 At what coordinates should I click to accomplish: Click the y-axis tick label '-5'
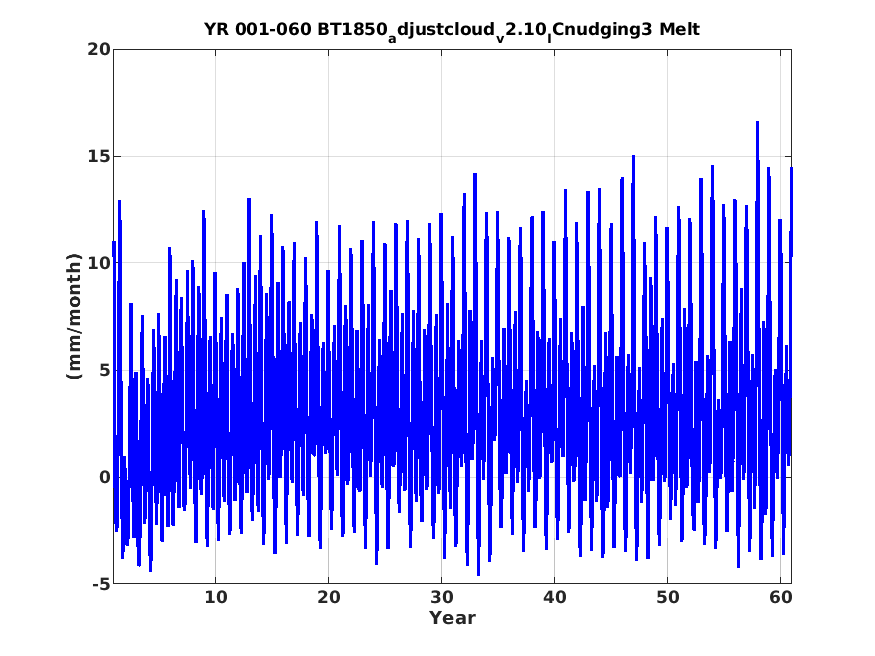(x=100, y=584)
